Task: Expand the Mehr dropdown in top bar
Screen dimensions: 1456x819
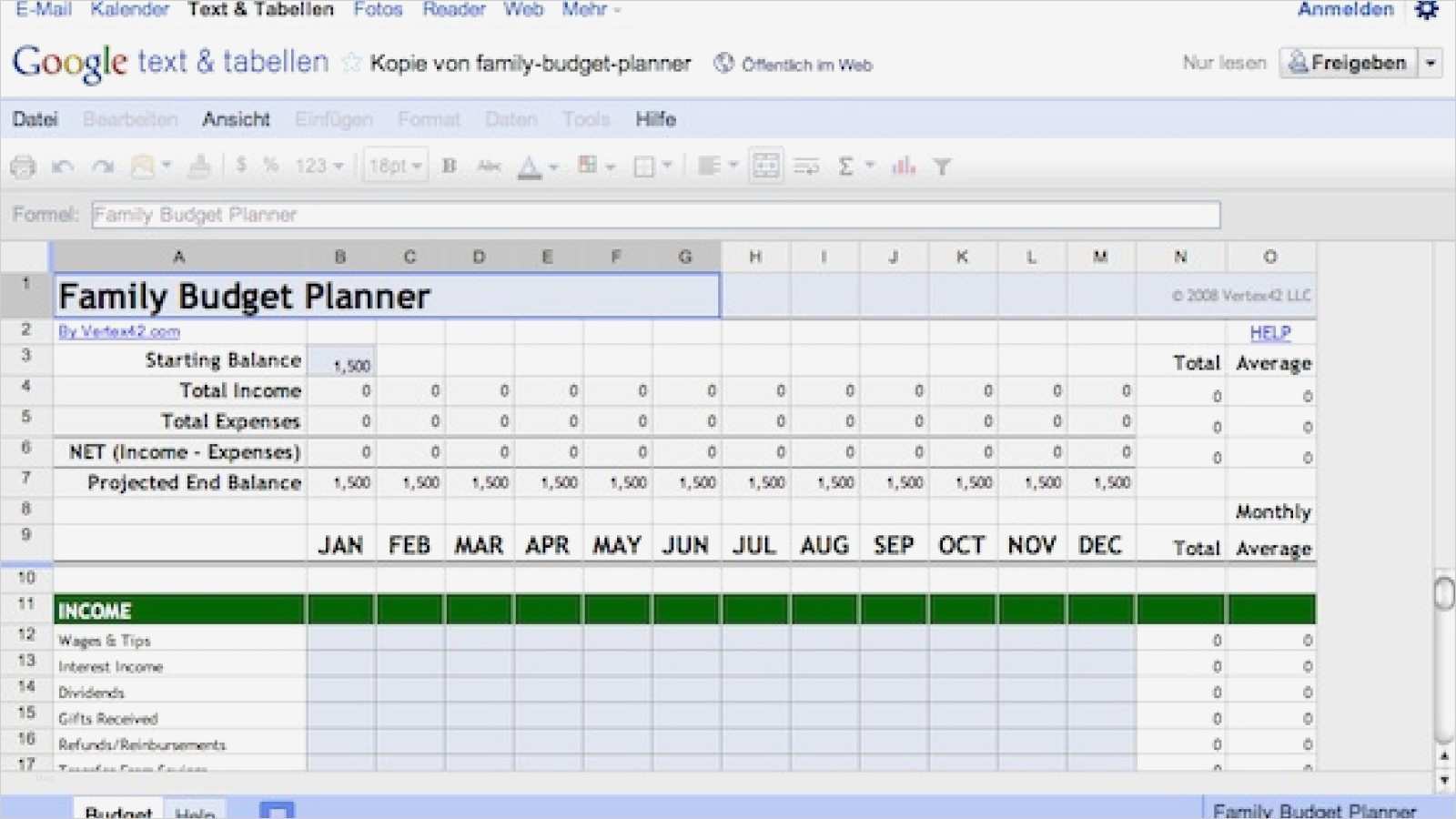Action: (x=591, y=9)
